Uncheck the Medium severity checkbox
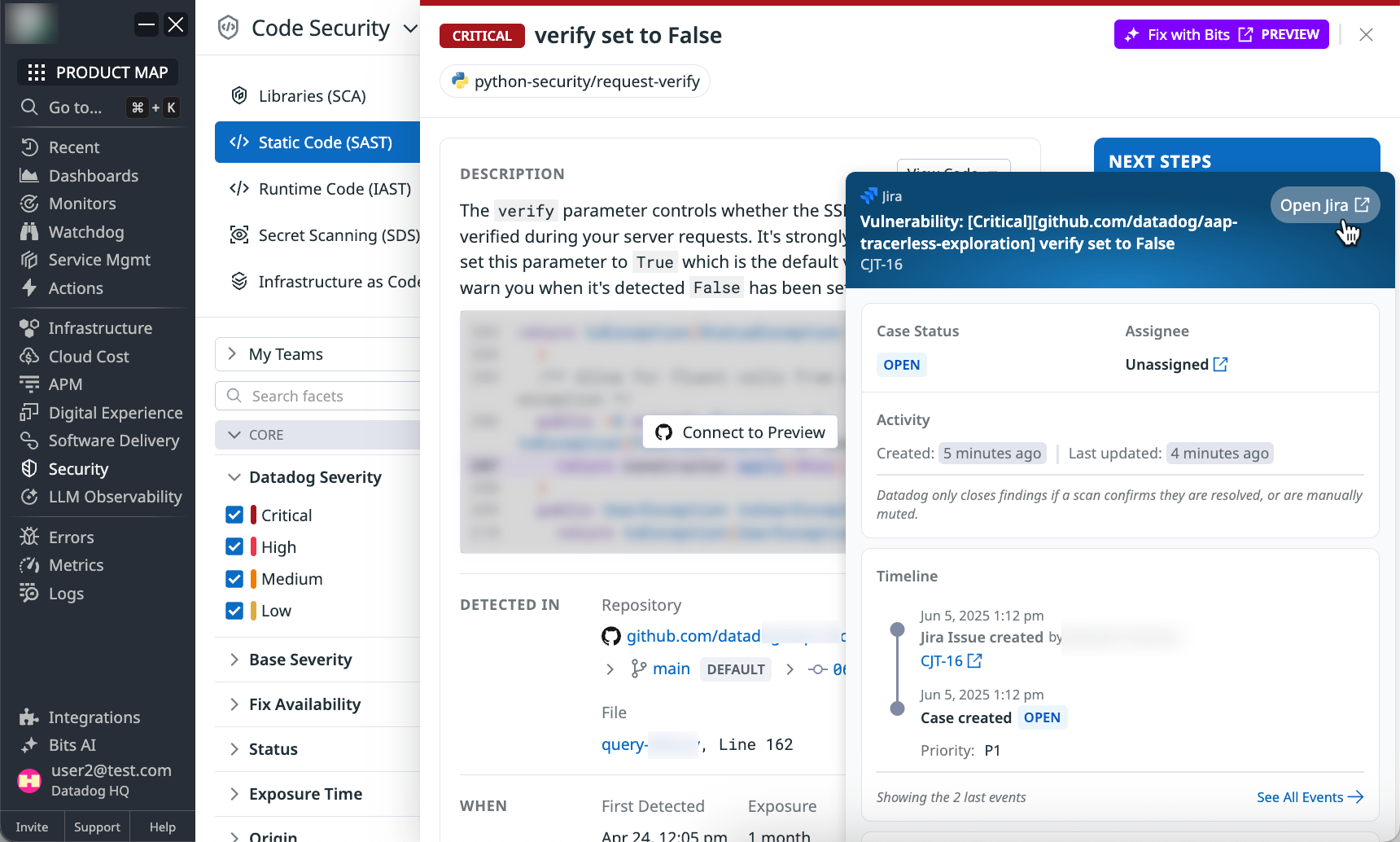The width and height of the screenshot is (1400, 842). 234,579
